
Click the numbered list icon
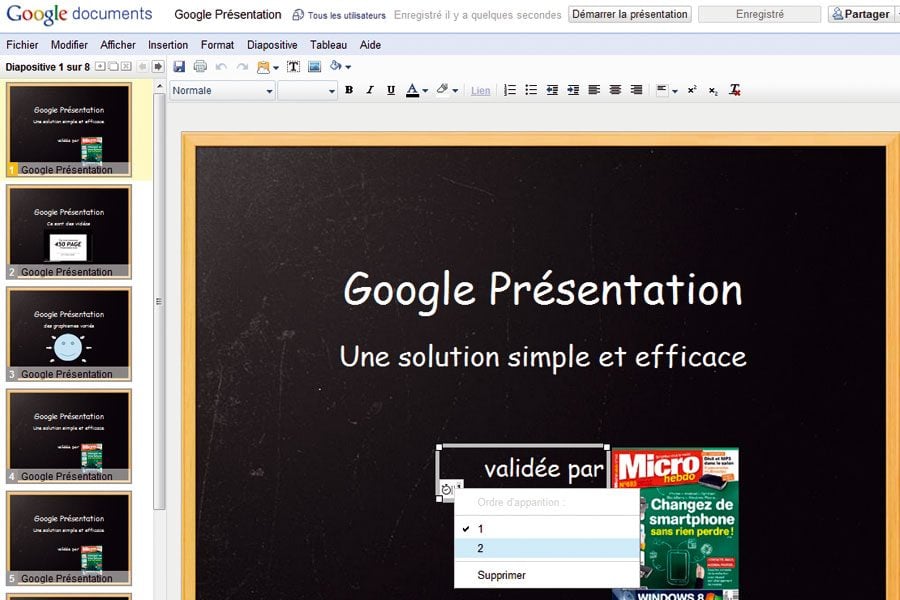[510, 90]
